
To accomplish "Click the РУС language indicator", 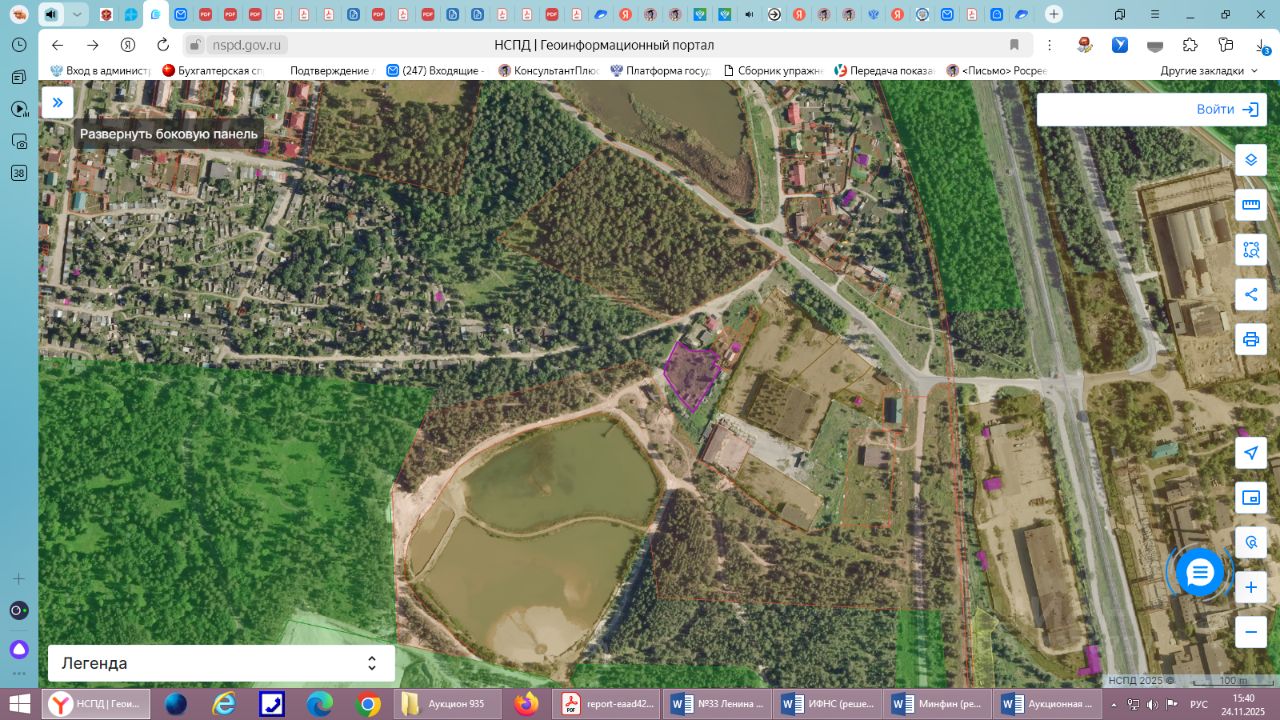I will 1199,705.
